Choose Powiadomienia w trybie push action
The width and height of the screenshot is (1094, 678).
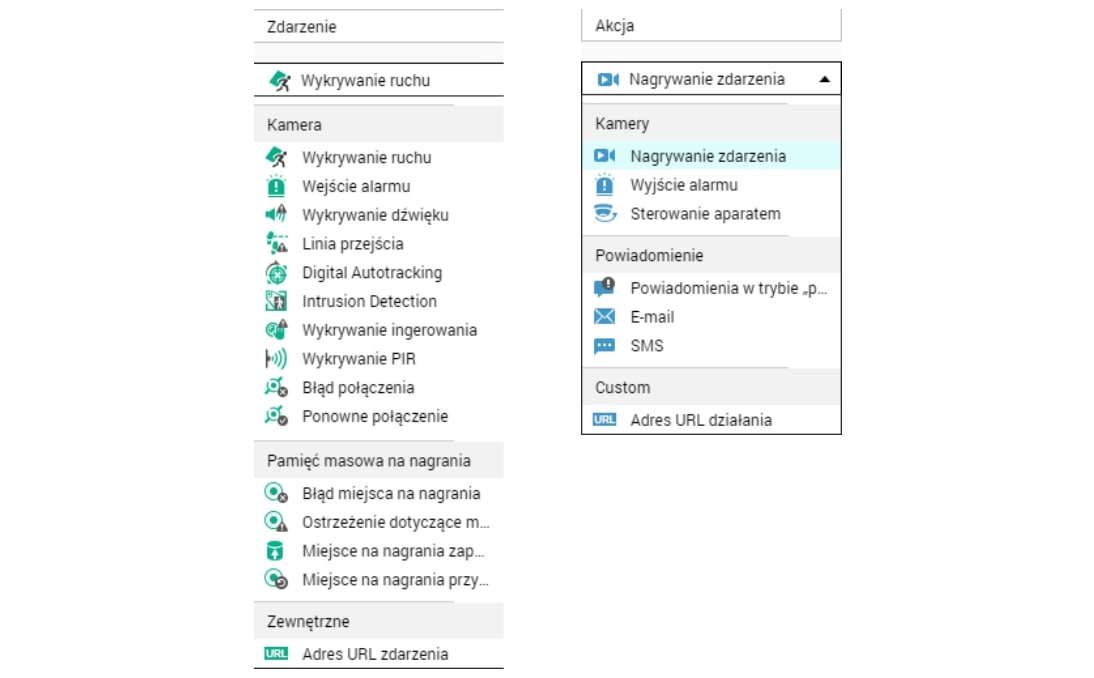point(729,288)
